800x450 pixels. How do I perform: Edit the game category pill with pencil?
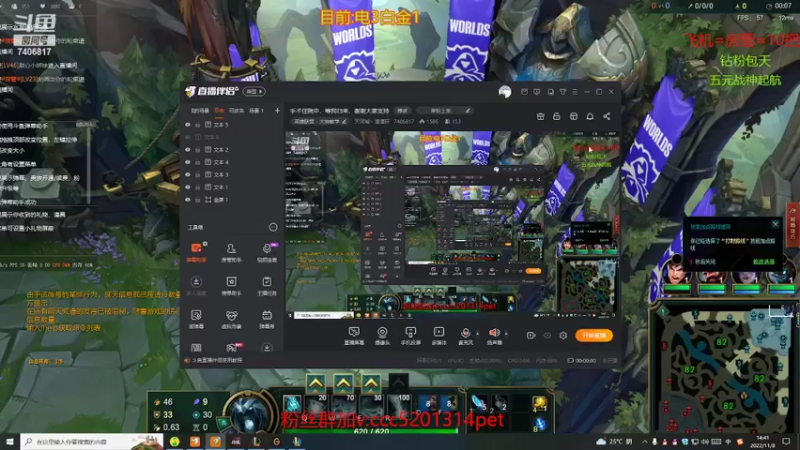[x=320, y=121]
